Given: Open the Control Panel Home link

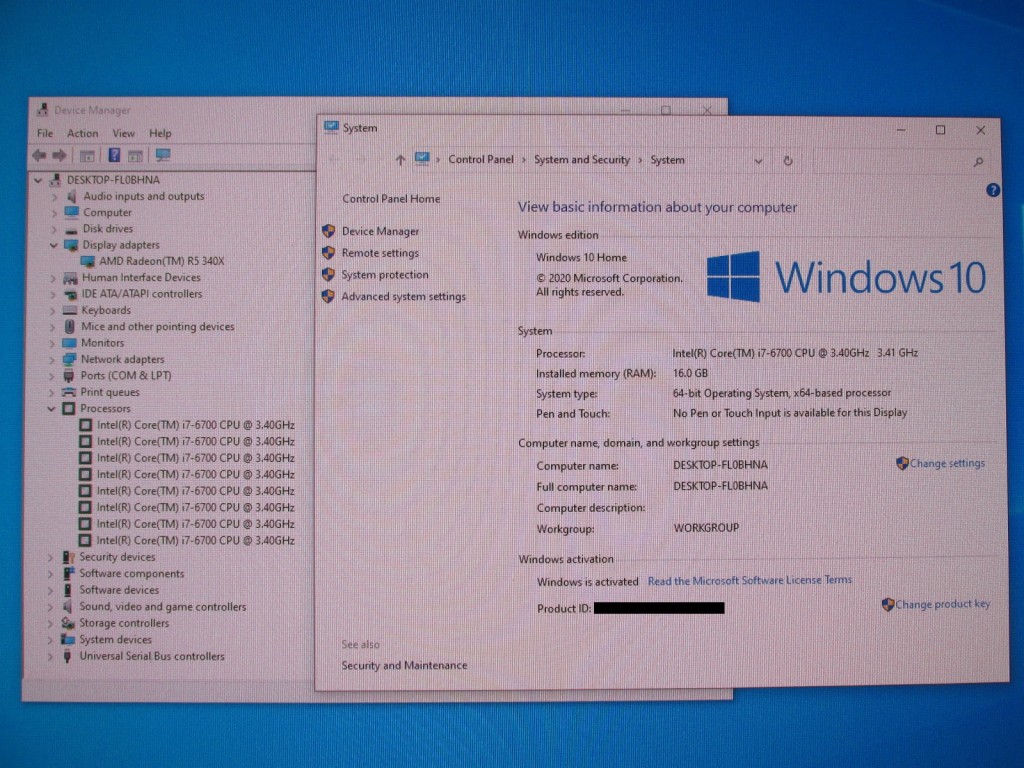Looking at the screenshot, I should tap(391, 199).
